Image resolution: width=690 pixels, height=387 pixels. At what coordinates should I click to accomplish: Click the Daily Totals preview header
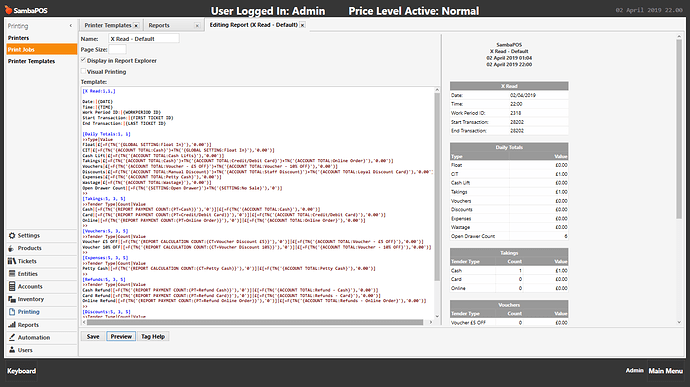[x=509, y=147]
